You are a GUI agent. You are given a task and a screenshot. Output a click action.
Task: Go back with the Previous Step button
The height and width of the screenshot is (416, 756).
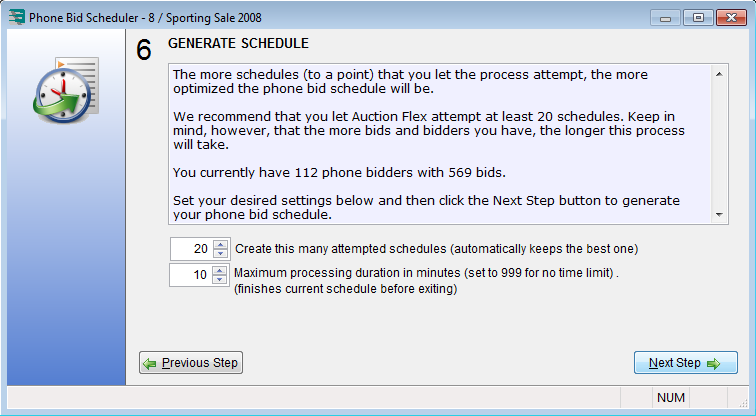pos(191,363)
